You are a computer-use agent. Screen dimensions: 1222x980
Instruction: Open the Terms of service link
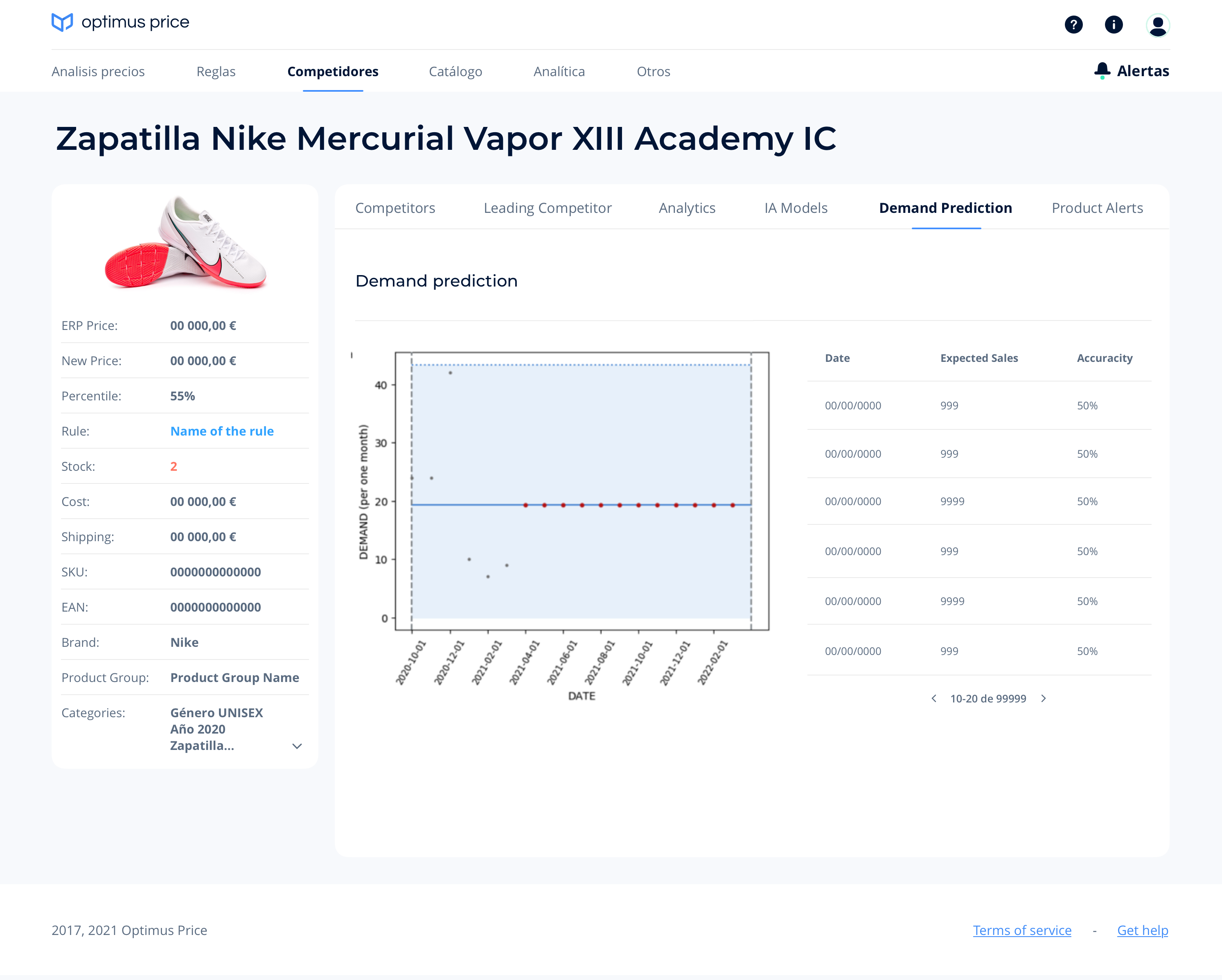pos(1021,930)
